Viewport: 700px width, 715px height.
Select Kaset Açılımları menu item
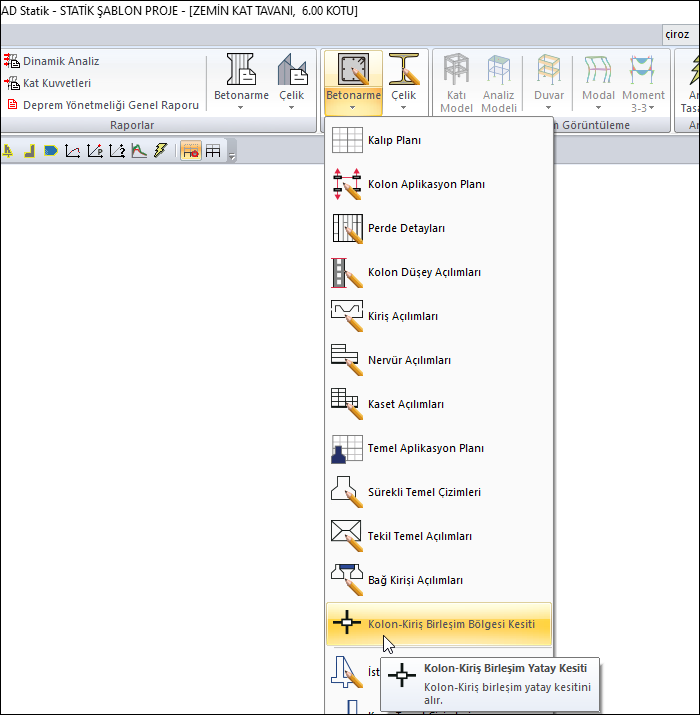439,404
